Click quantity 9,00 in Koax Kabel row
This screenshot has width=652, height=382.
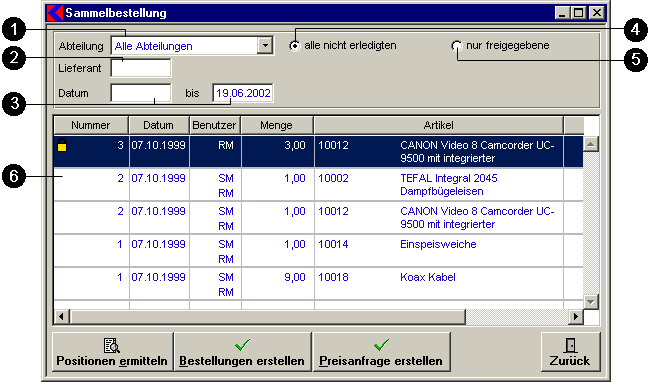(x=295, y=277)
